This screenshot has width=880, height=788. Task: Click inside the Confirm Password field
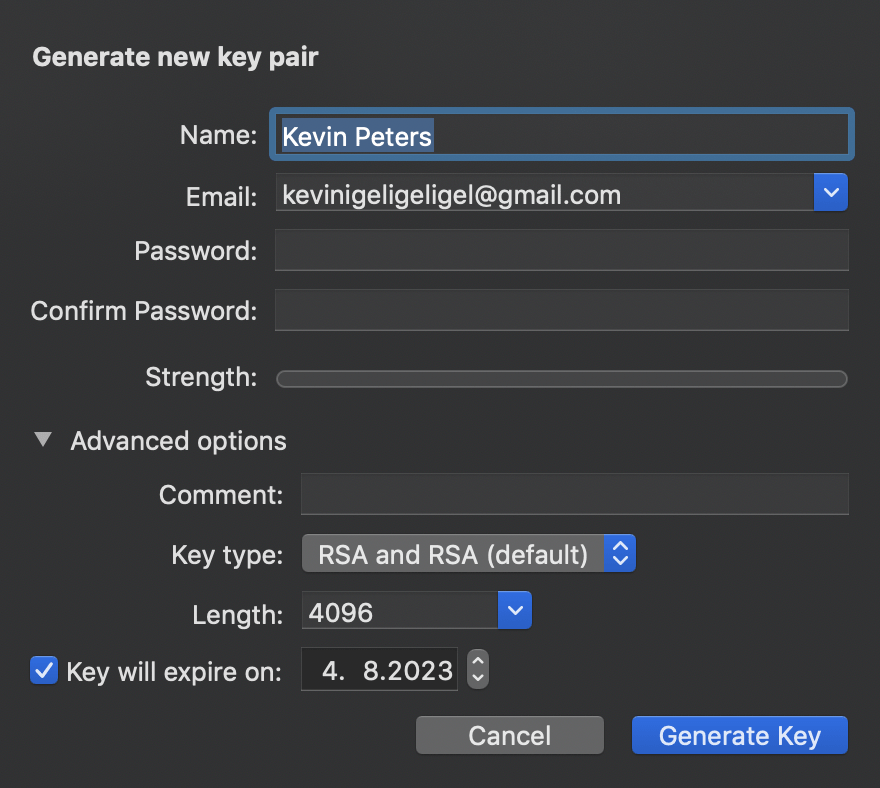pyautogui.click(x=562, y=310)
